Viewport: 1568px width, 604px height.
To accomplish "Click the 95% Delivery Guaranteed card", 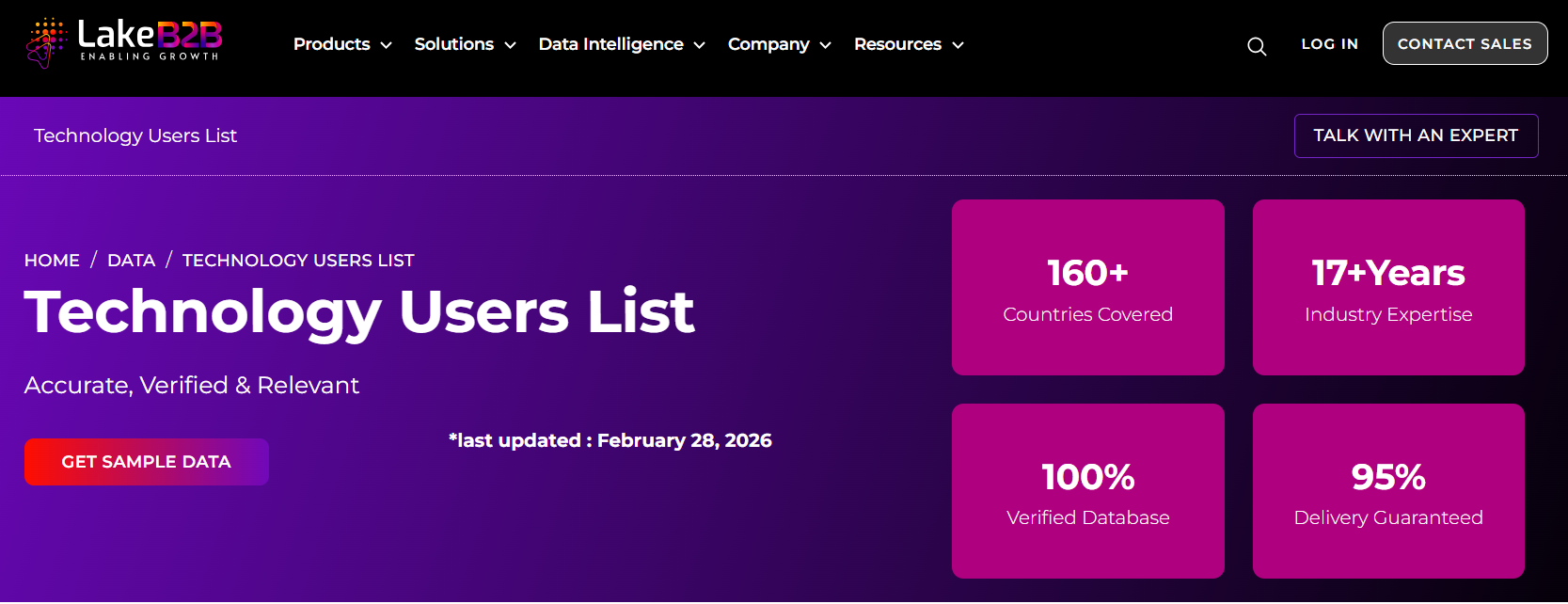I will (1388, 491).
